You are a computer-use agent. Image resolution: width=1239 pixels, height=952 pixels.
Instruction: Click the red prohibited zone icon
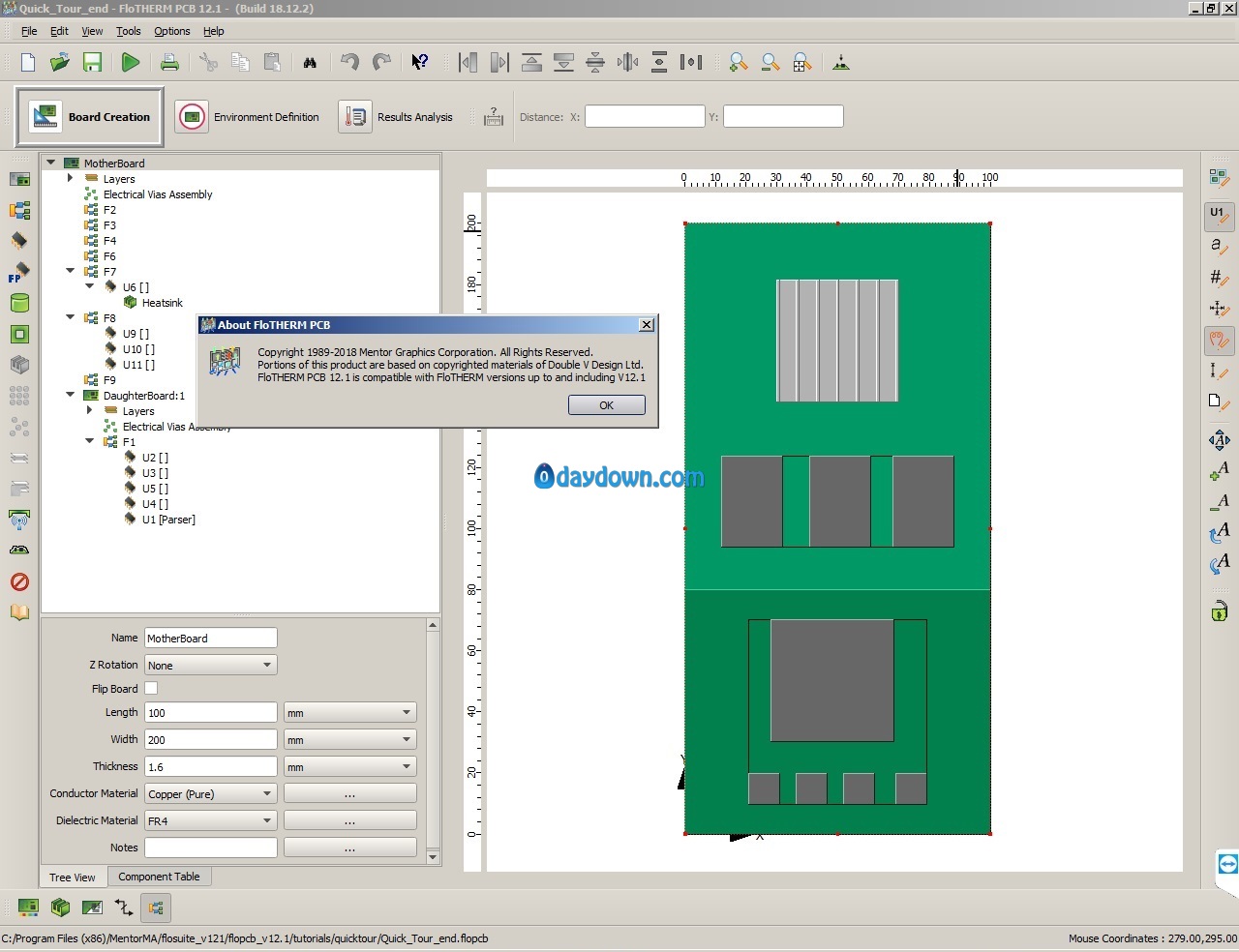pos(19,581)
